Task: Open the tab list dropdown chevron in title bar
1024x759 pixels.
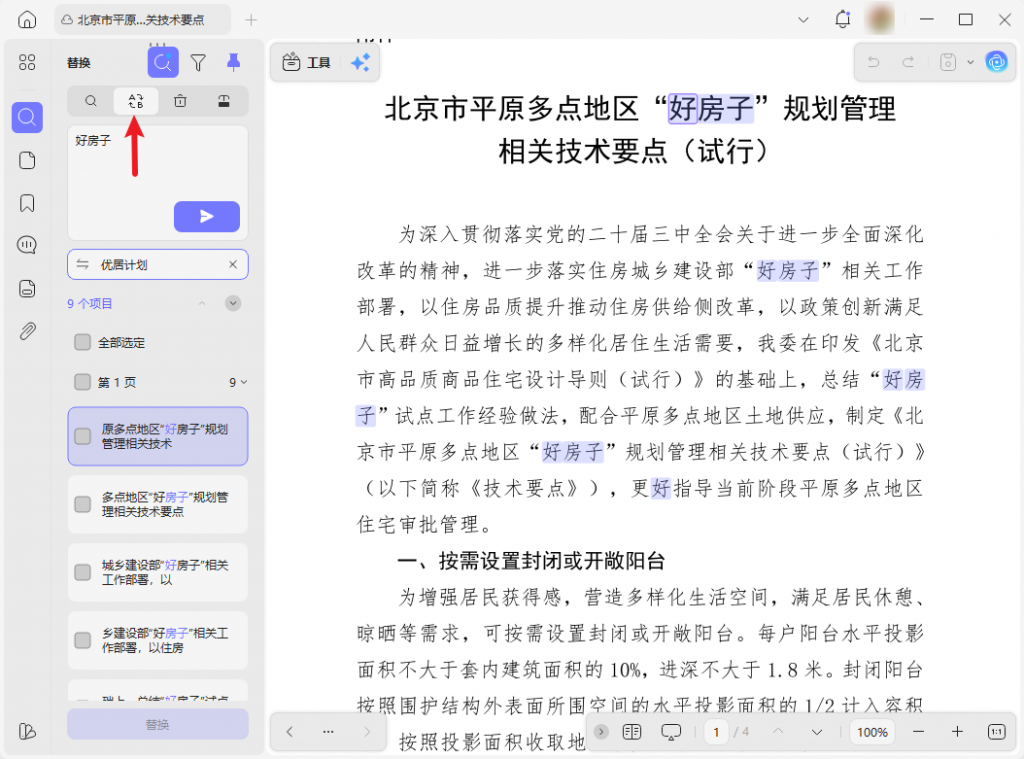Action: point(803,20)
